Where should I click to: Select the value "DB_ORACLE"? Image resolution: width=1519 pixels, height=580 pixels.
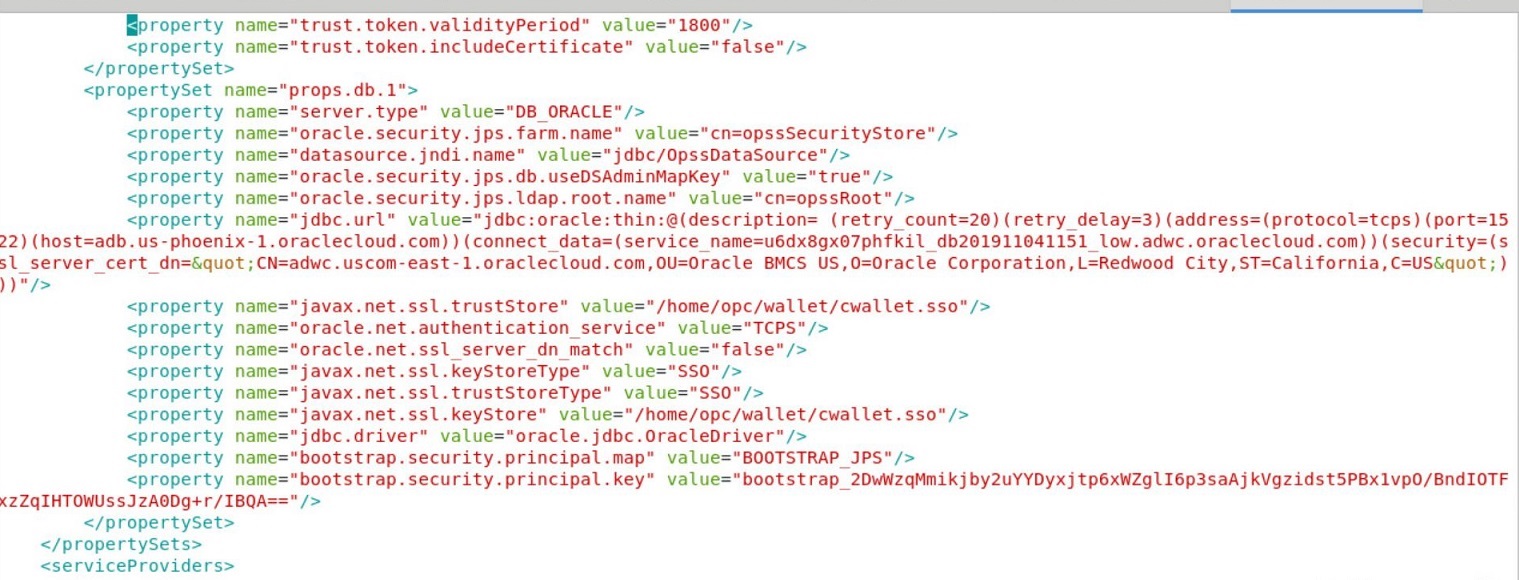(566, 111)
